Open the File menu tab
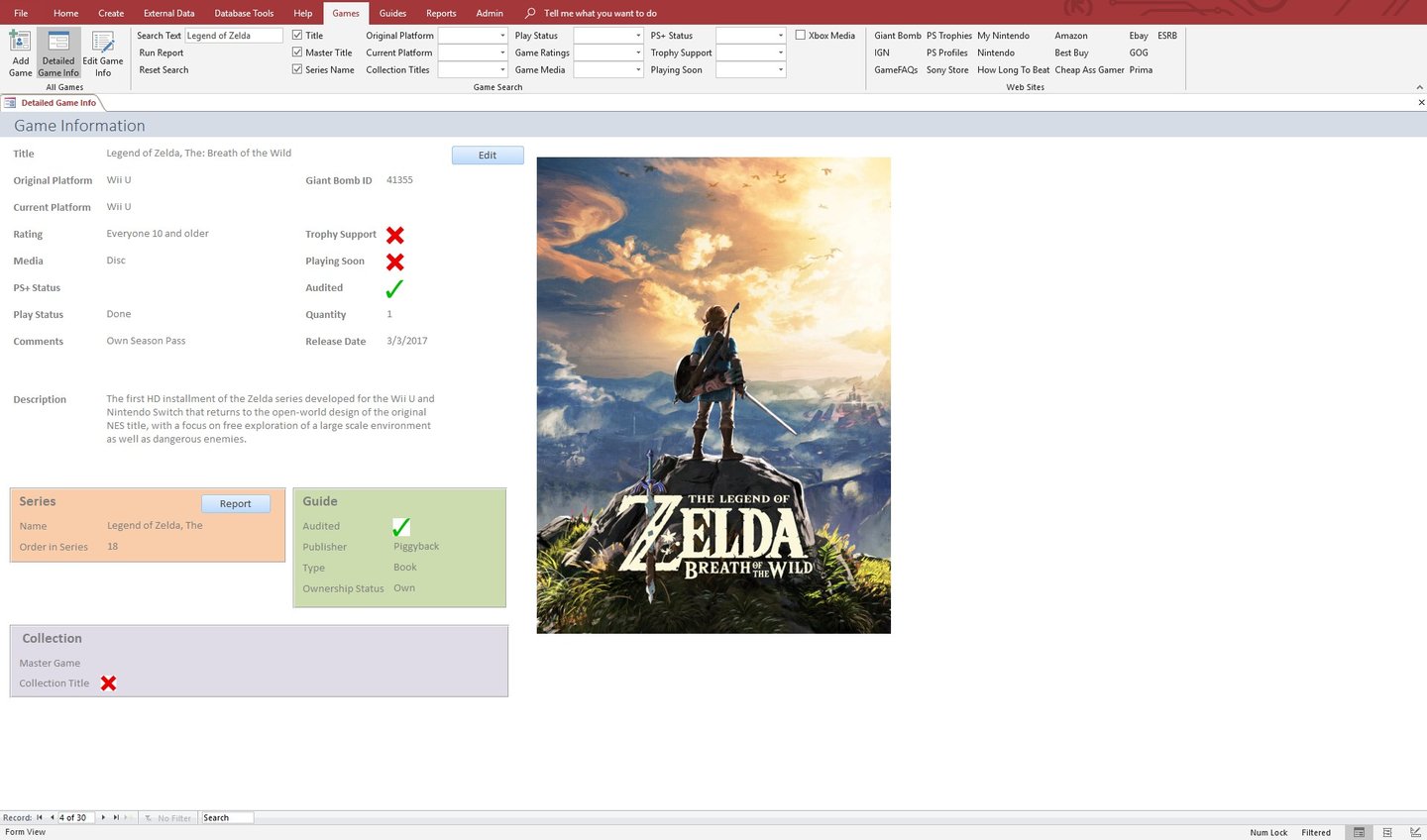1427x840 pixels. coord(21,13)
